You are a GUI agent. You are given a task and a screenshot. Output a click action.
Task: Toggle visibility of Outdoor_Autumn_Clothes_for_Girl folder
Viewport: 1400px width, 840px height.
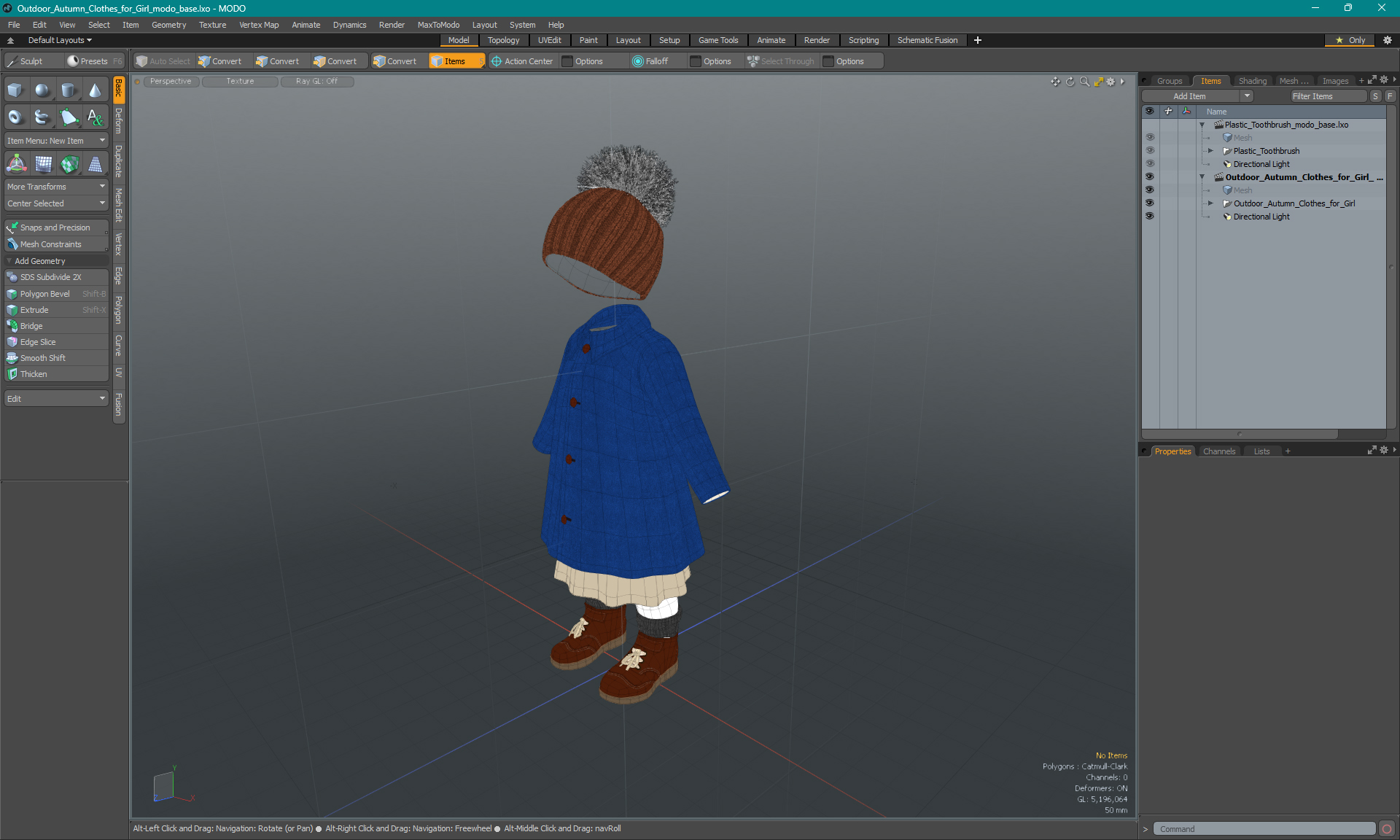point(1150,203)
